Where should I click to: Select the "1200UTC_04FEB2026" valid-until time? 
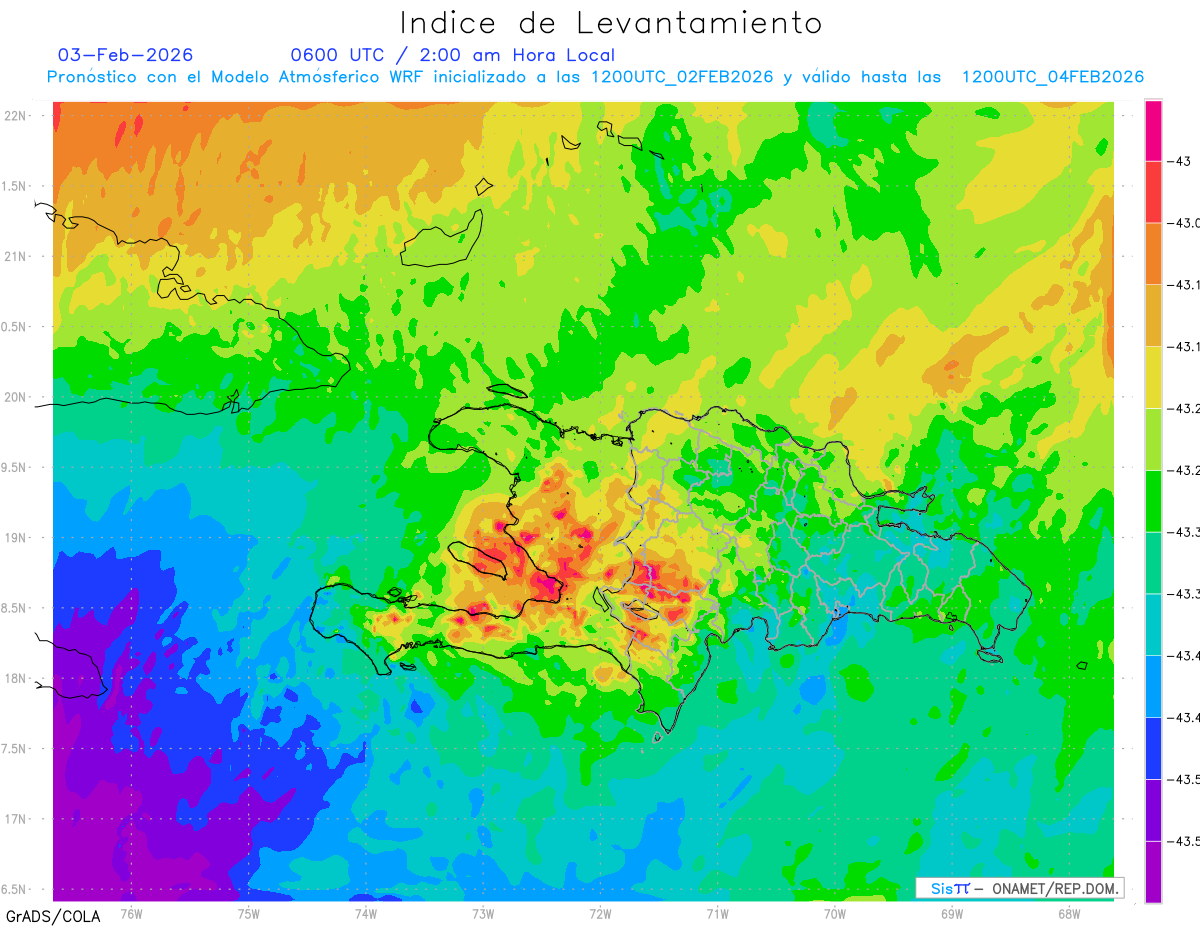tap(1053, 77)
